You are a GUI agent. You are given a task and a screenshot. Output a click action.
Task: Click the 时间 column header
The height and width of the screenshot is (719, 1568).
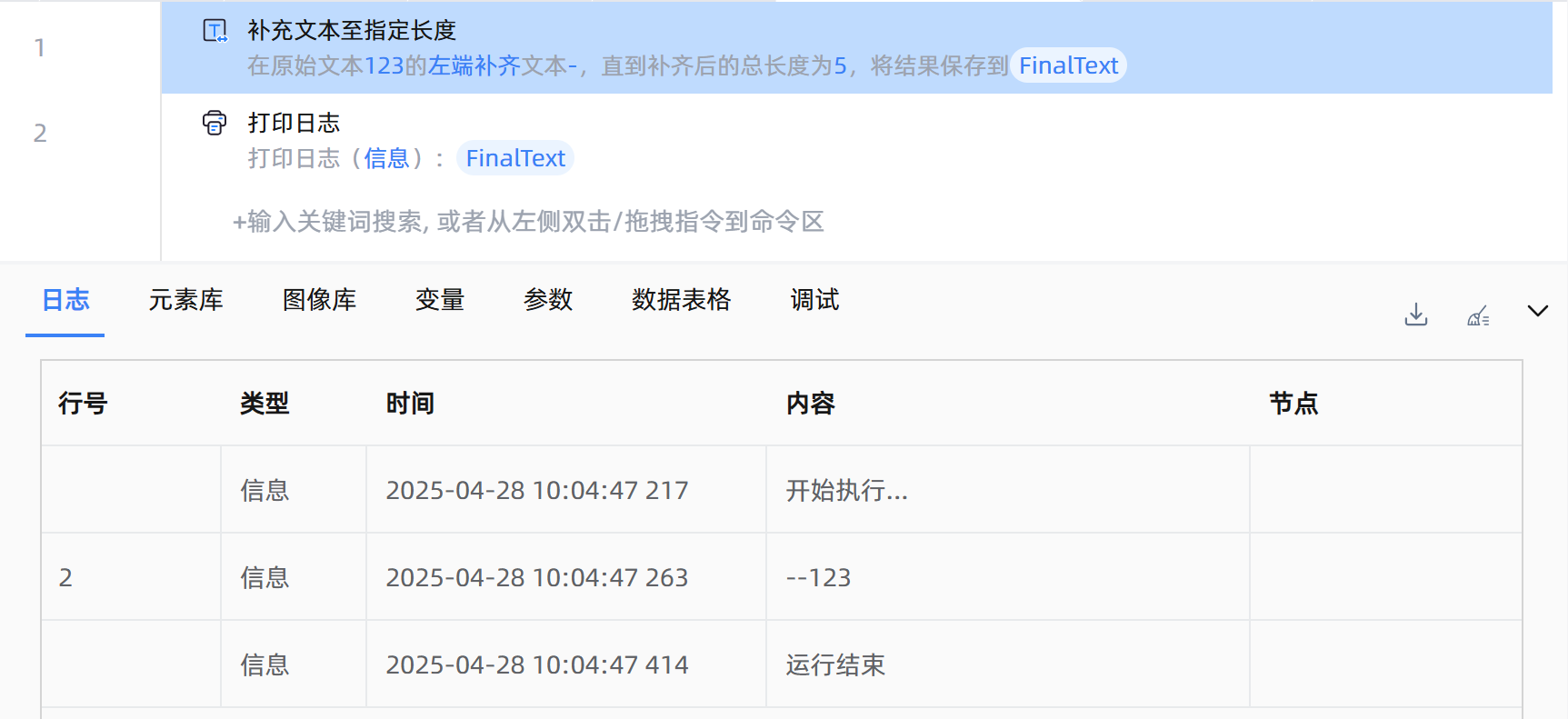[410, 404]
